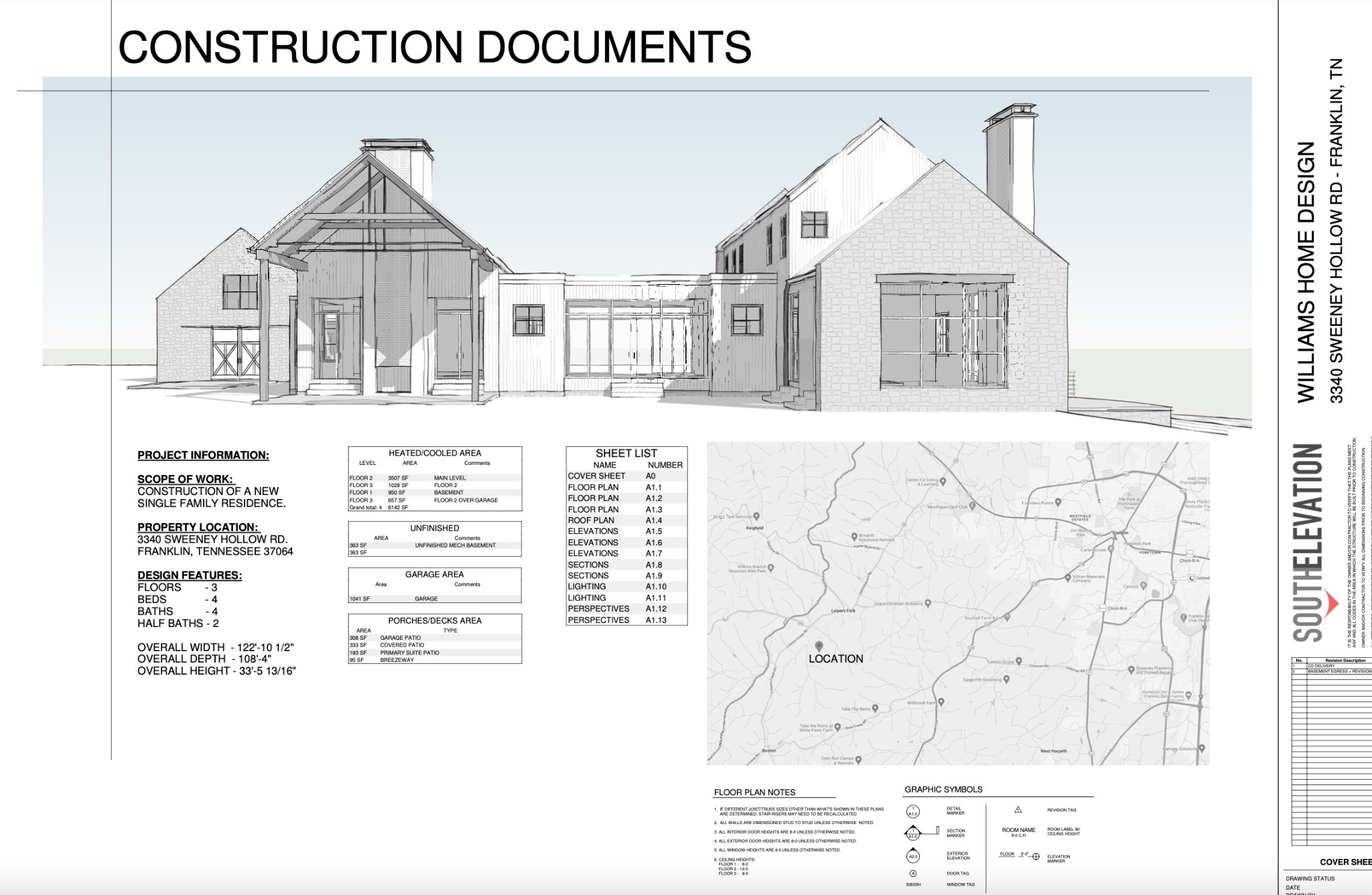1372x895 pixels.
Task: Select PERSPECTIVES A1.13 in sheet list
Action: pos(626,620)
